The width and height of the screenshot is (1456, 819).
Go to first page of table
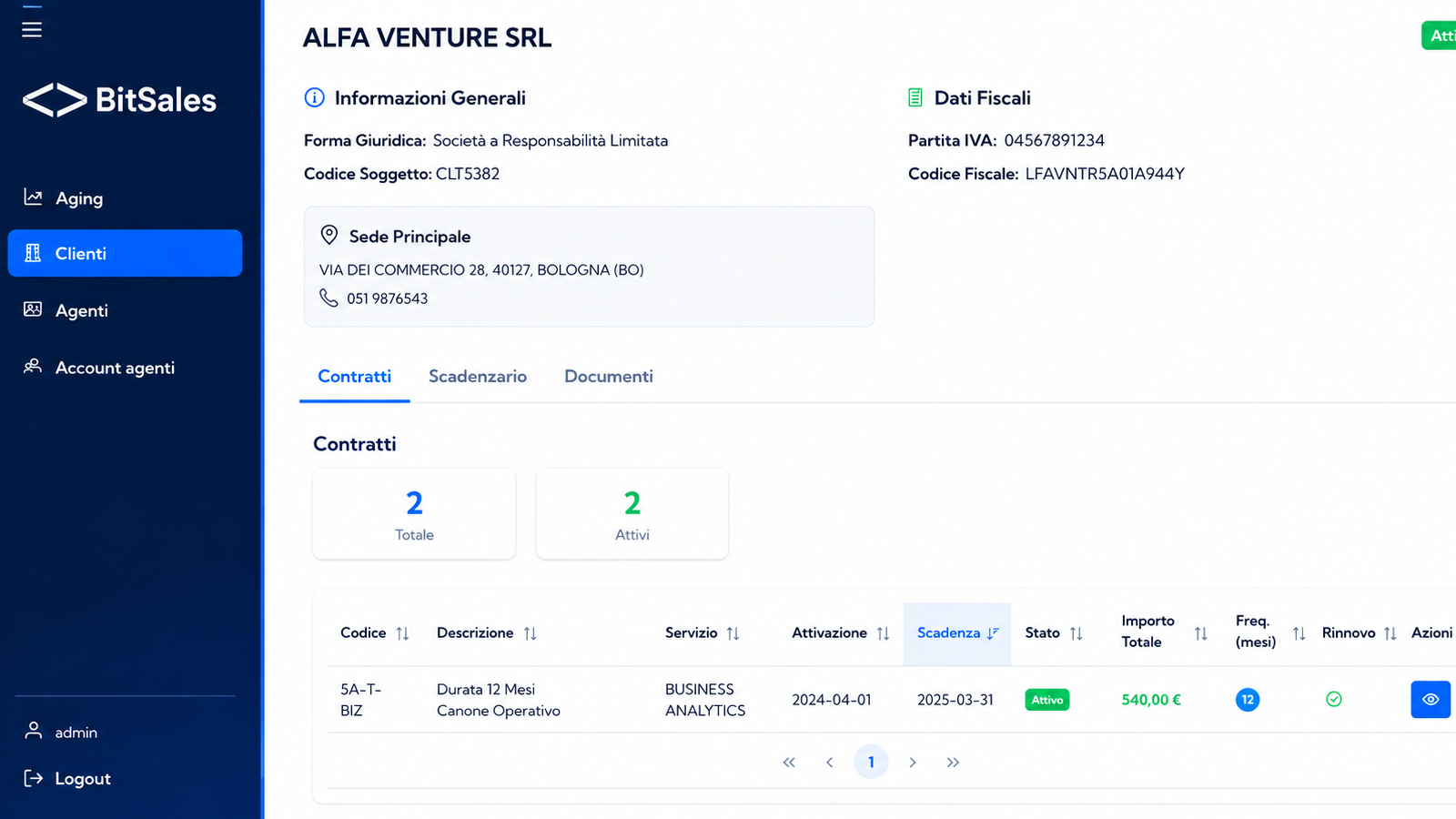pyautogui.click(x=789, y=763)
